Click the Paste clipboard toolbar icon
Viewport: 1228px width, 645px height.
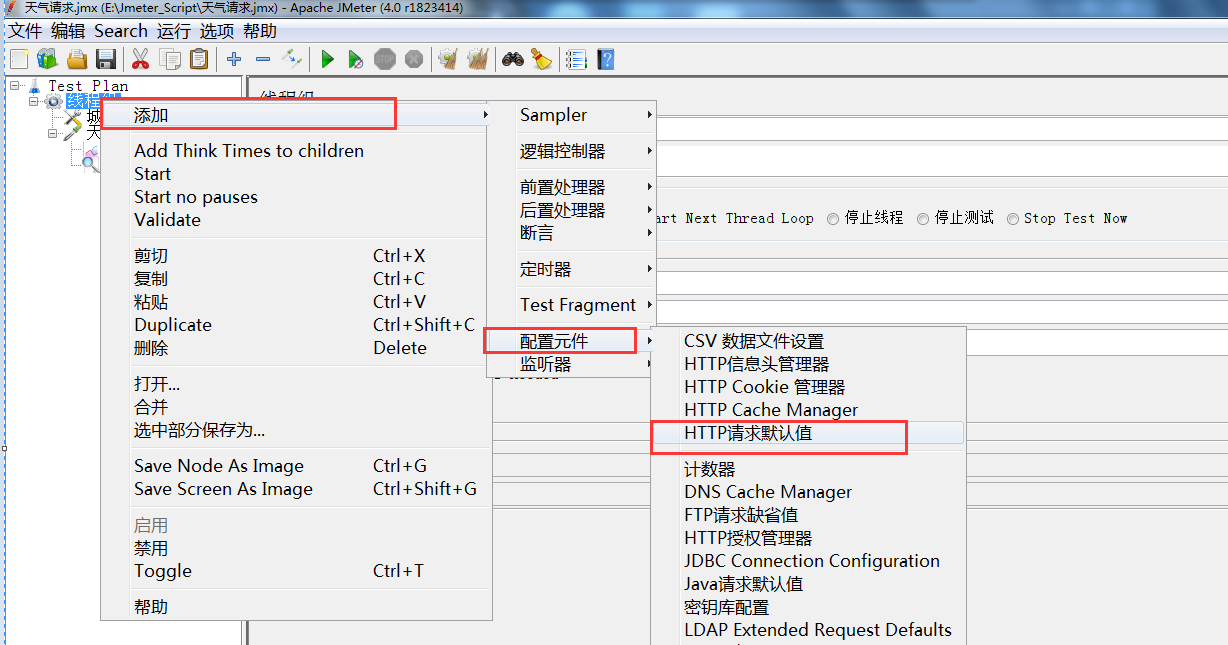coord(199,59)
